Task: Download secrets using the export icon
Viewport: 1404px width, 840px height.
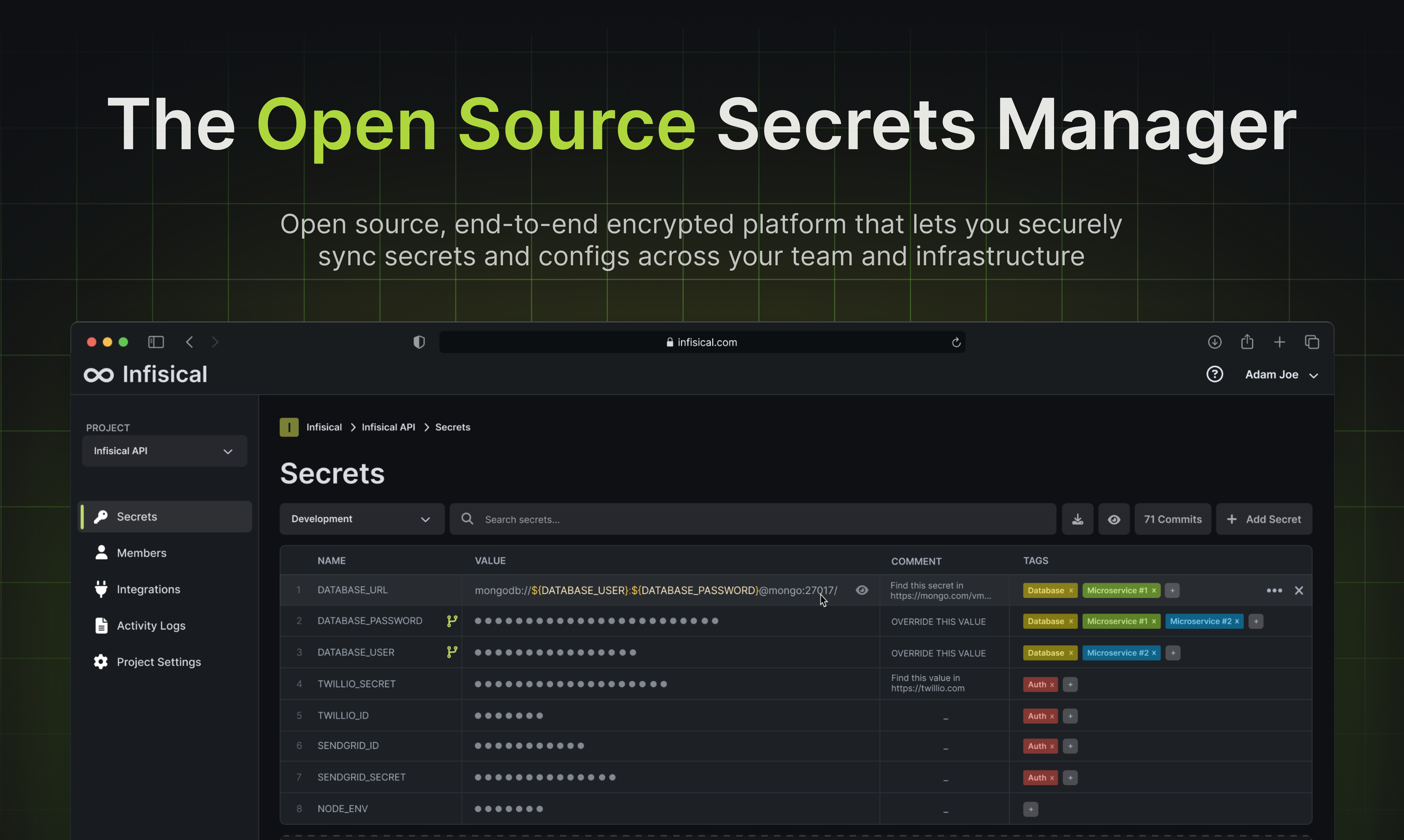Action: pyautogui.click(x=1077, y=518)
